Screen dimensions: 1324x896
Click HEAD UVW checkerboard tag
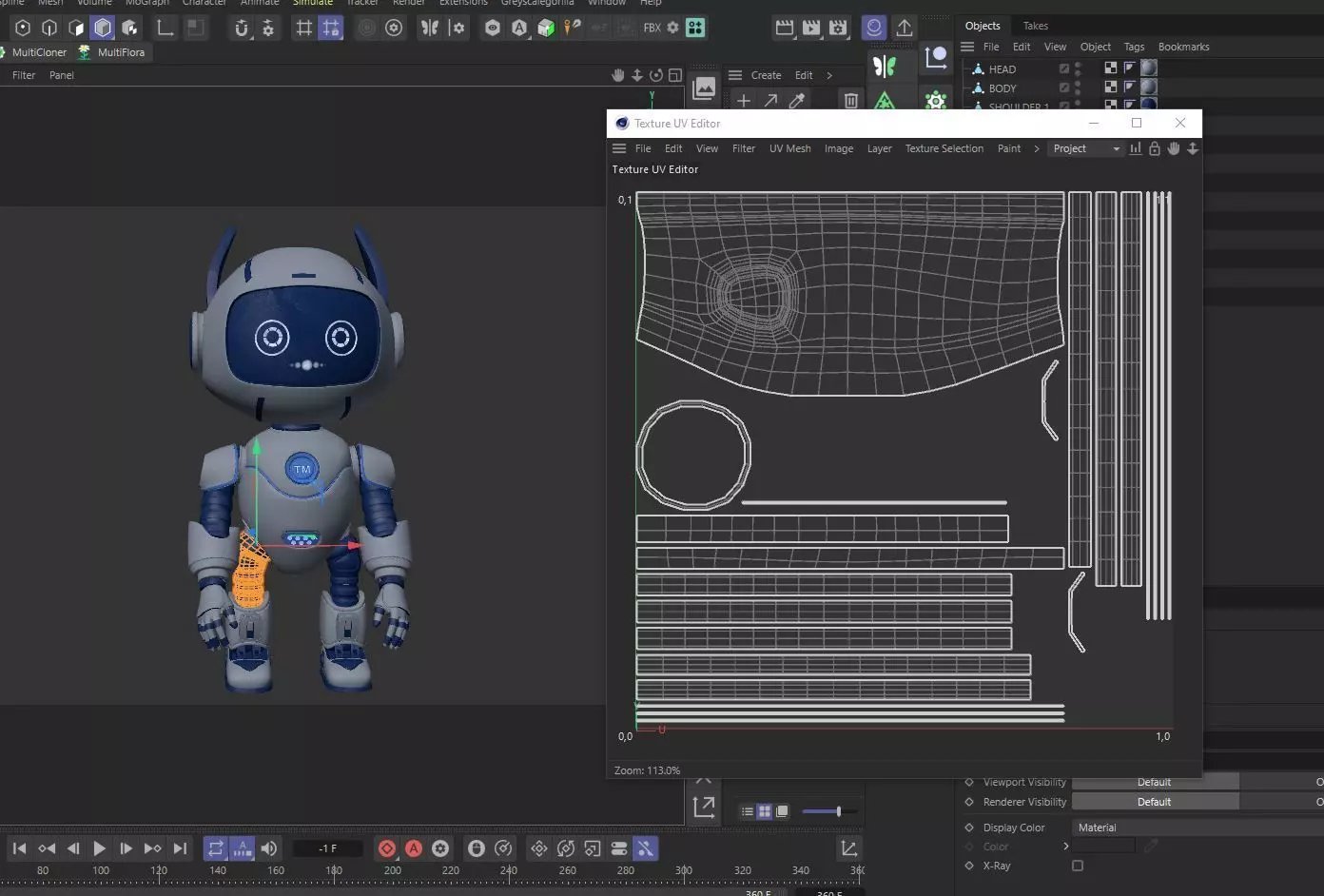[1111, 68]
